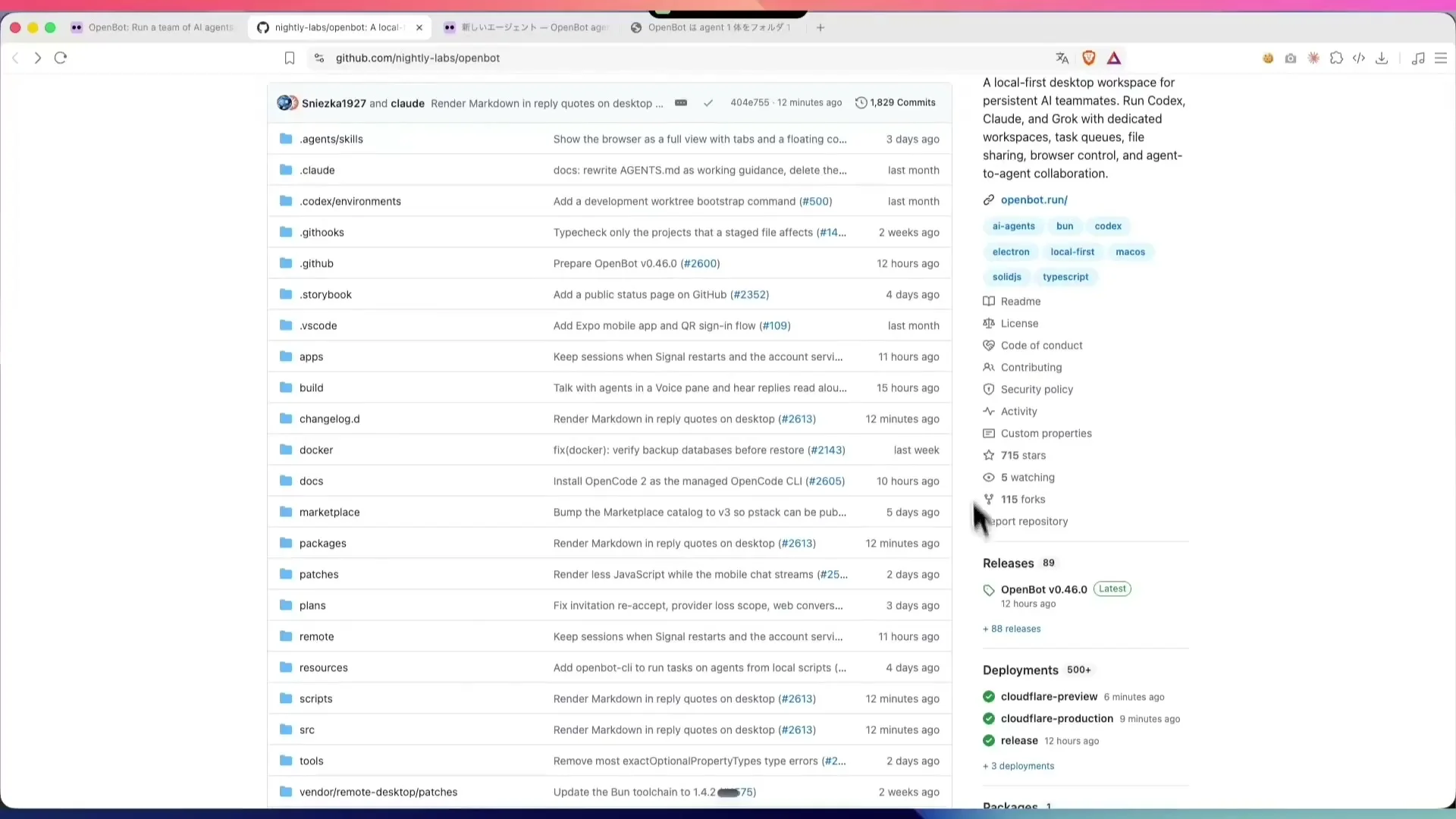The width and height of the screenshot is (1456, 819).
Task: Open the cloudflare-production deployment
Action: pos(1057,718)
